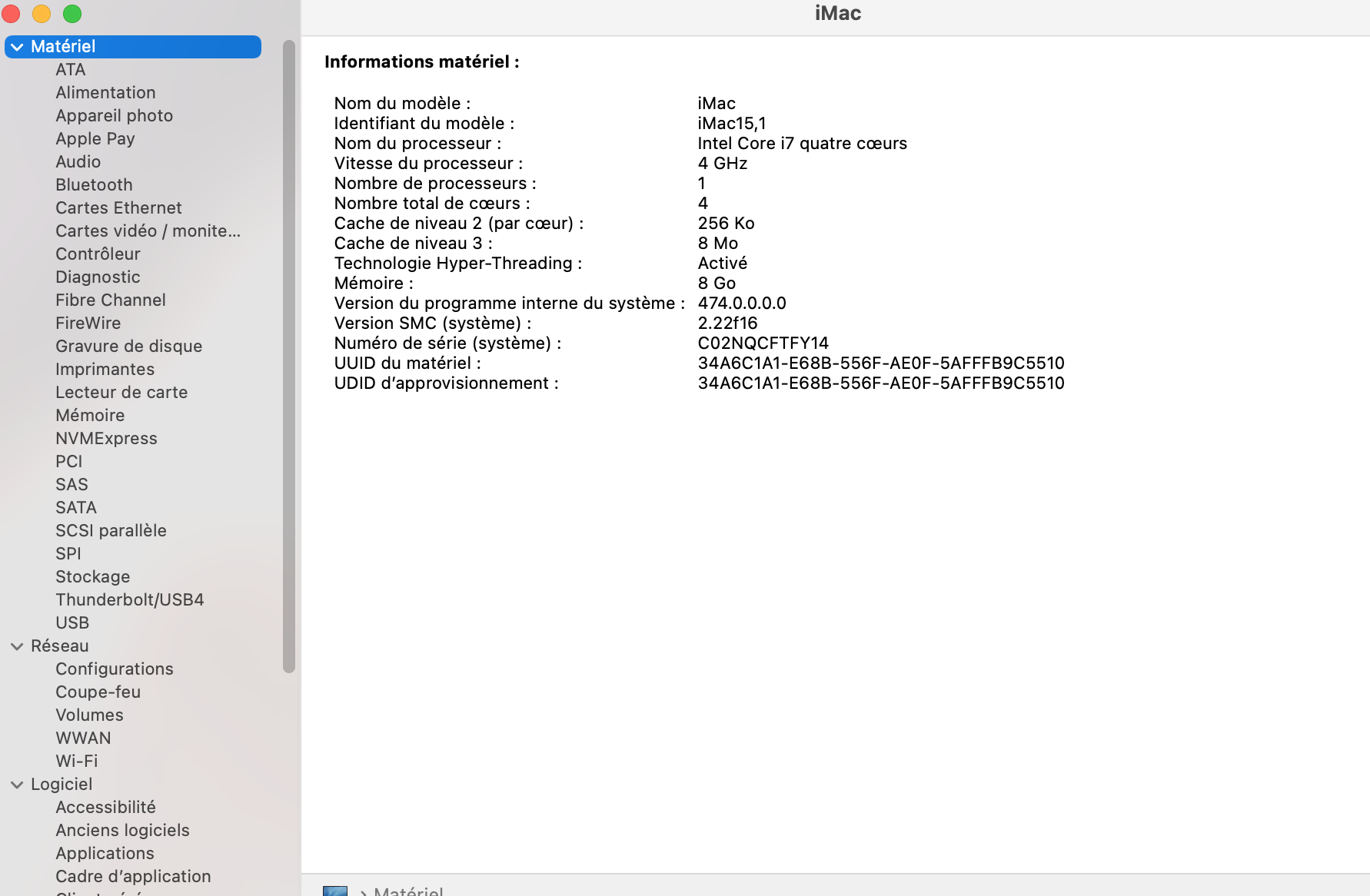Open Lecteur de carte entry
The width and height of the screenshot is (1370, 896).
[x=121, y=393]
